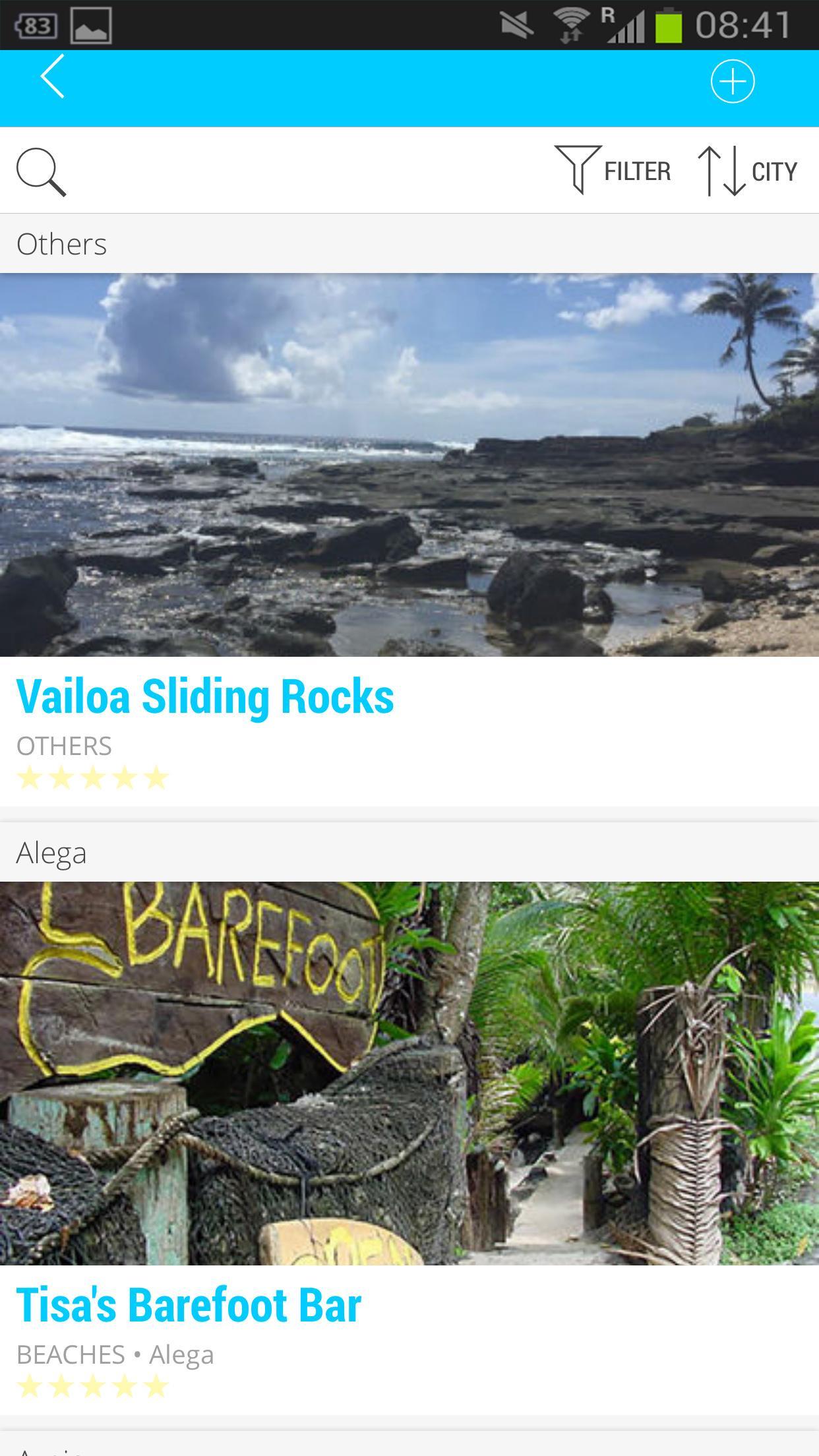Tap the back arrow icon
This screenshot has width=819, height=1456.
53,76
